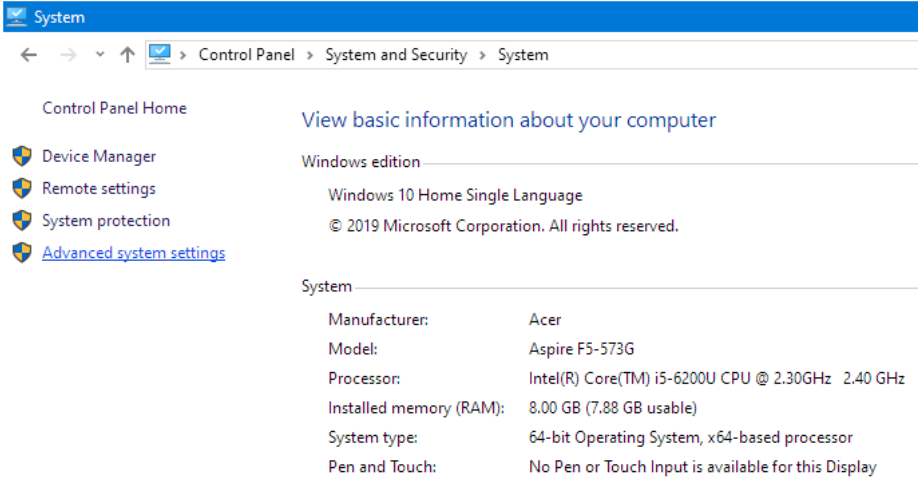Click the empty area of the address bar
This screenshot has height=485, width=918.
pyautogui.click(x=730, y=55)
